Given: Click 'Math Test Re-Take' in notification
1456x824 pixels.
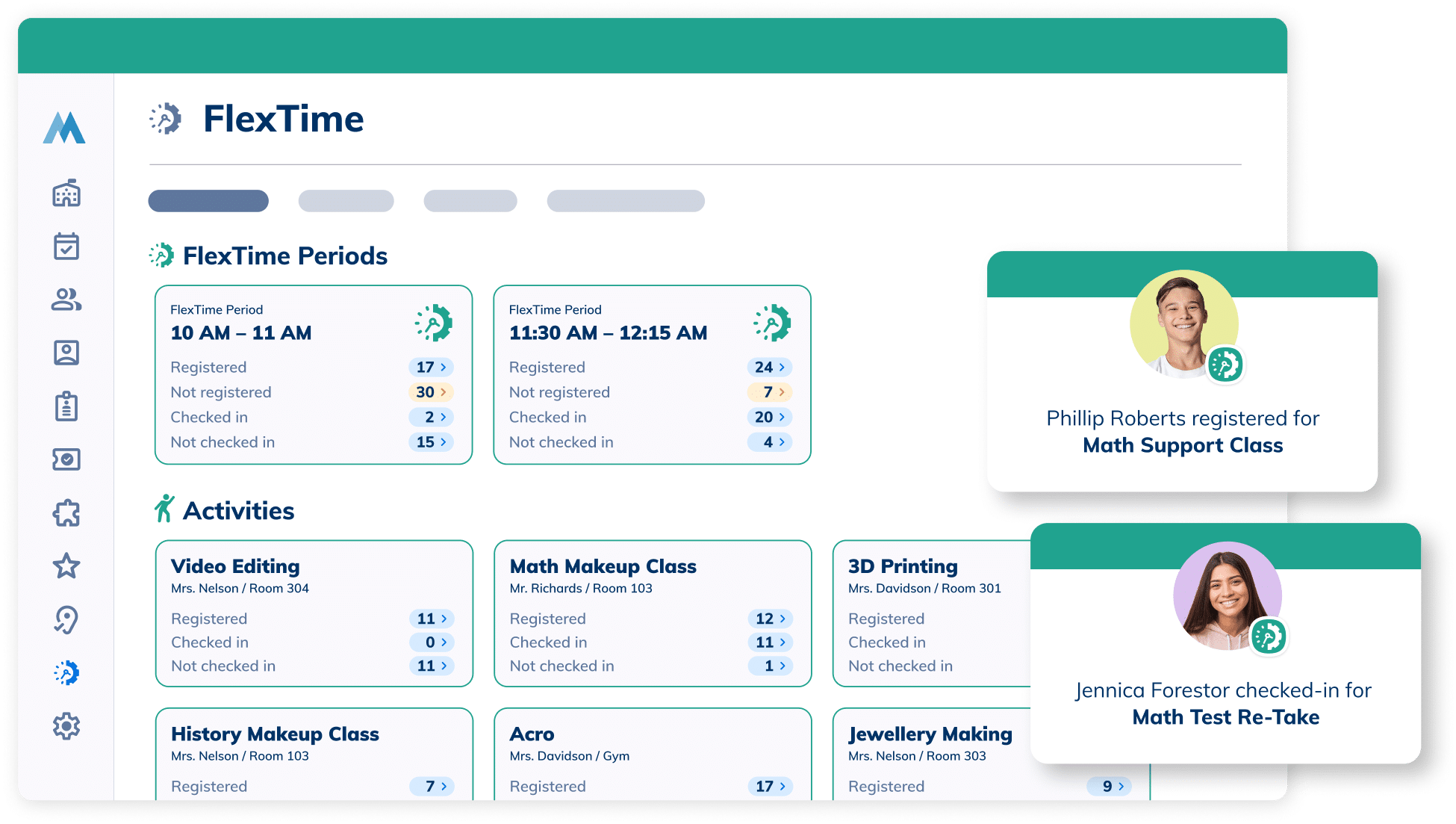Looking at the screenshot, I should 1226,717.
